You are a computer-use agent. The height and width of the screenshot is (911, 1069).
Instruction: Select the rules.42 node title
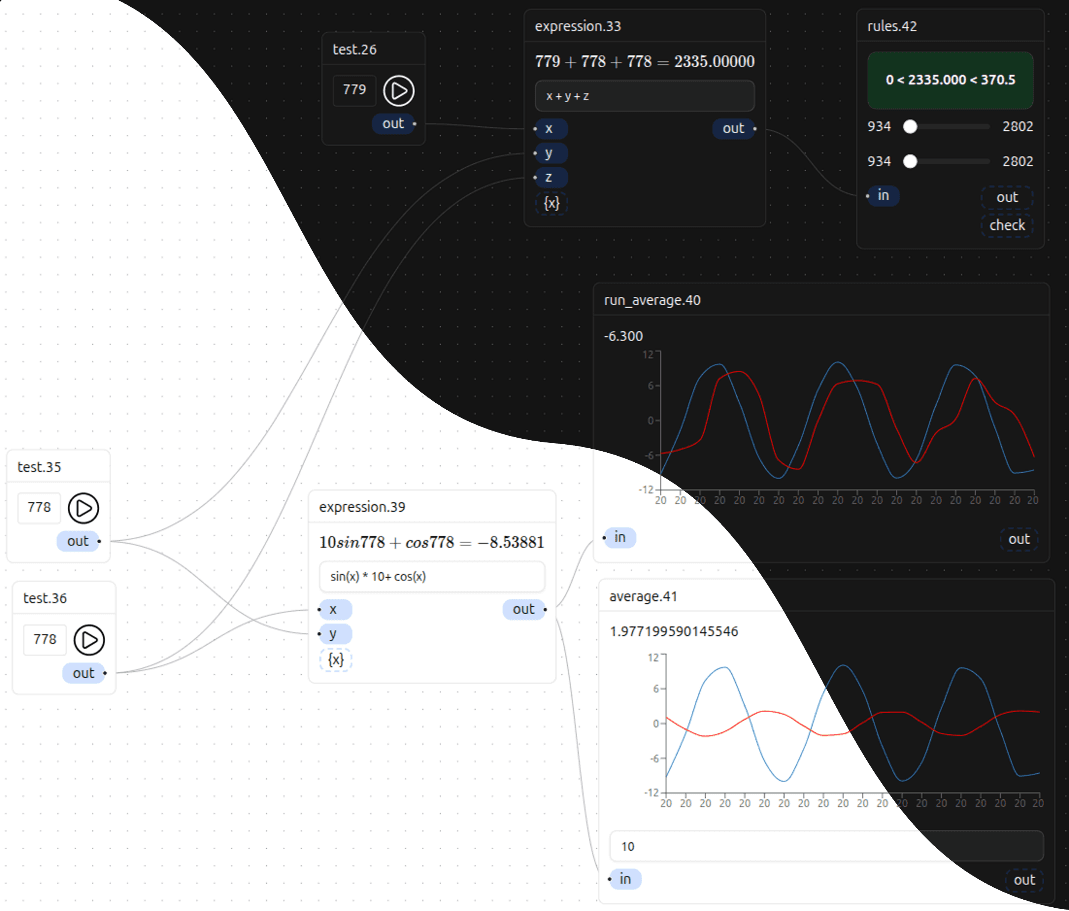click(892, 26)
